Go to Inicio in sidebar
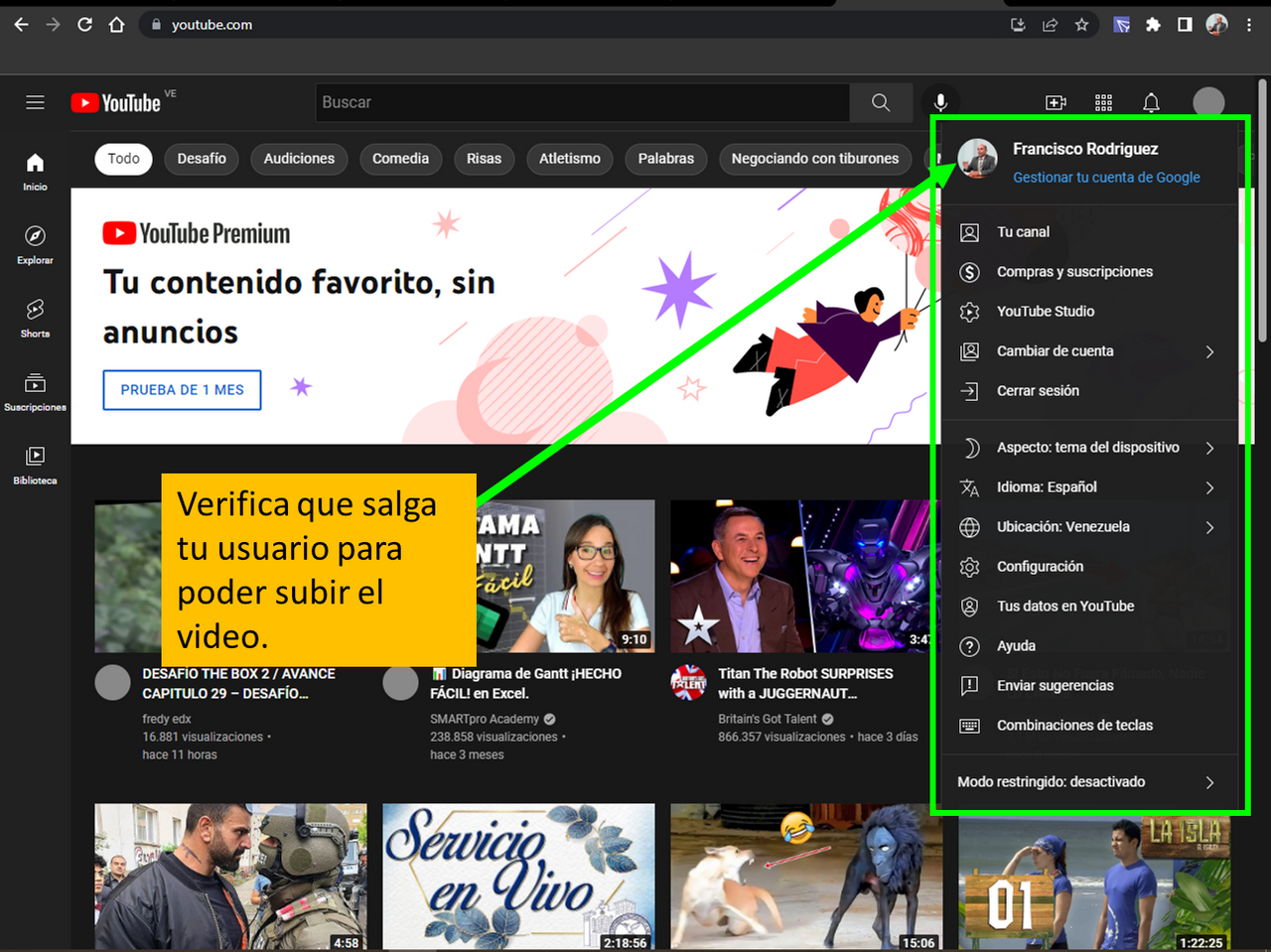Image resolution: width=1271 pixels, height=952 pixels. [35, 172]
